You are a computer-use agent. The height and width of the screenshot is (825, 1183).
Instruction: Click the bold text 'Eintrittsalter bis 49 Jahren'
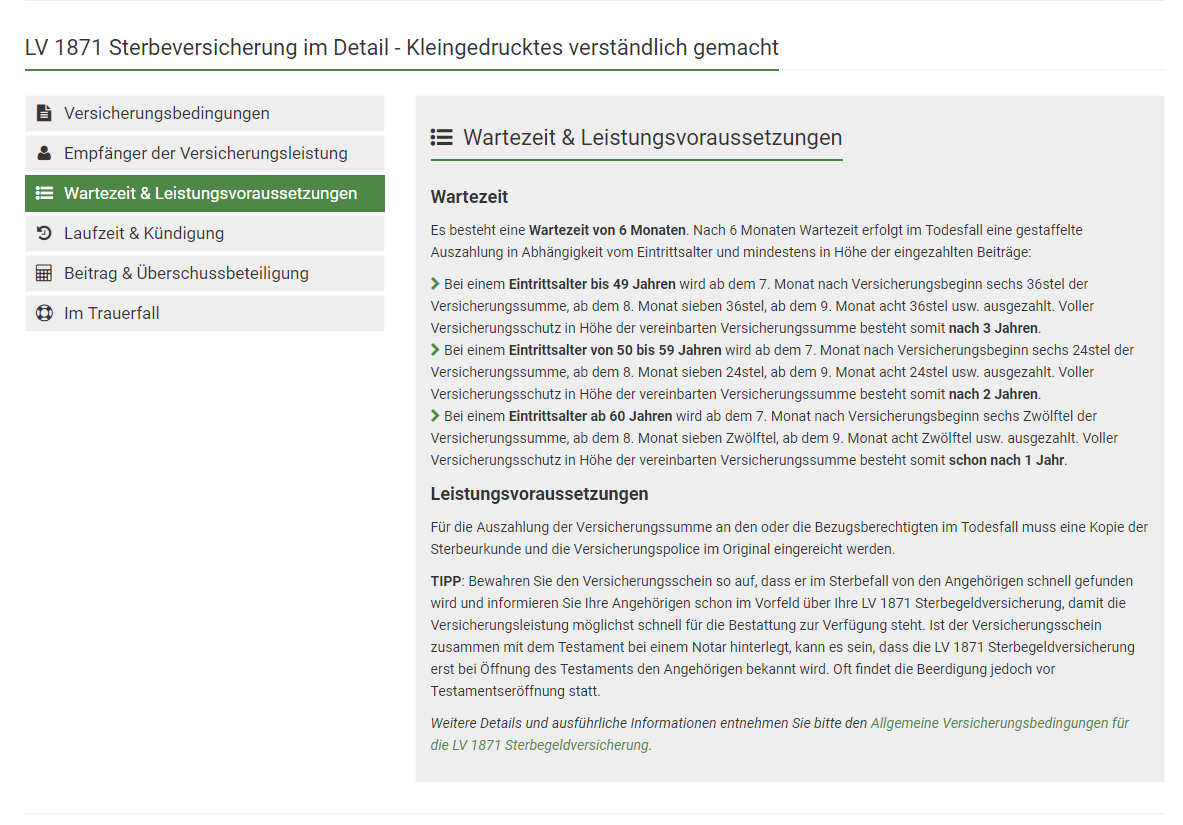(x=592, y=285)
